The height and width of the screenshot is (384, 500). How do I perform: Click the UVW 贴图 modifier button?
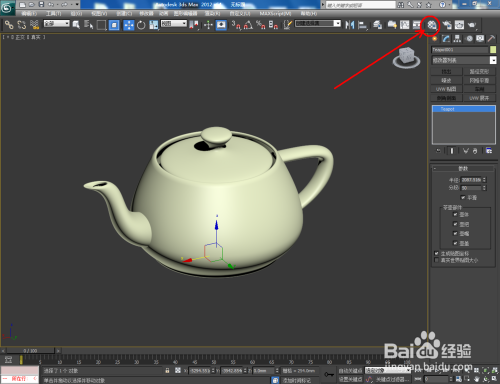(446, 89)
